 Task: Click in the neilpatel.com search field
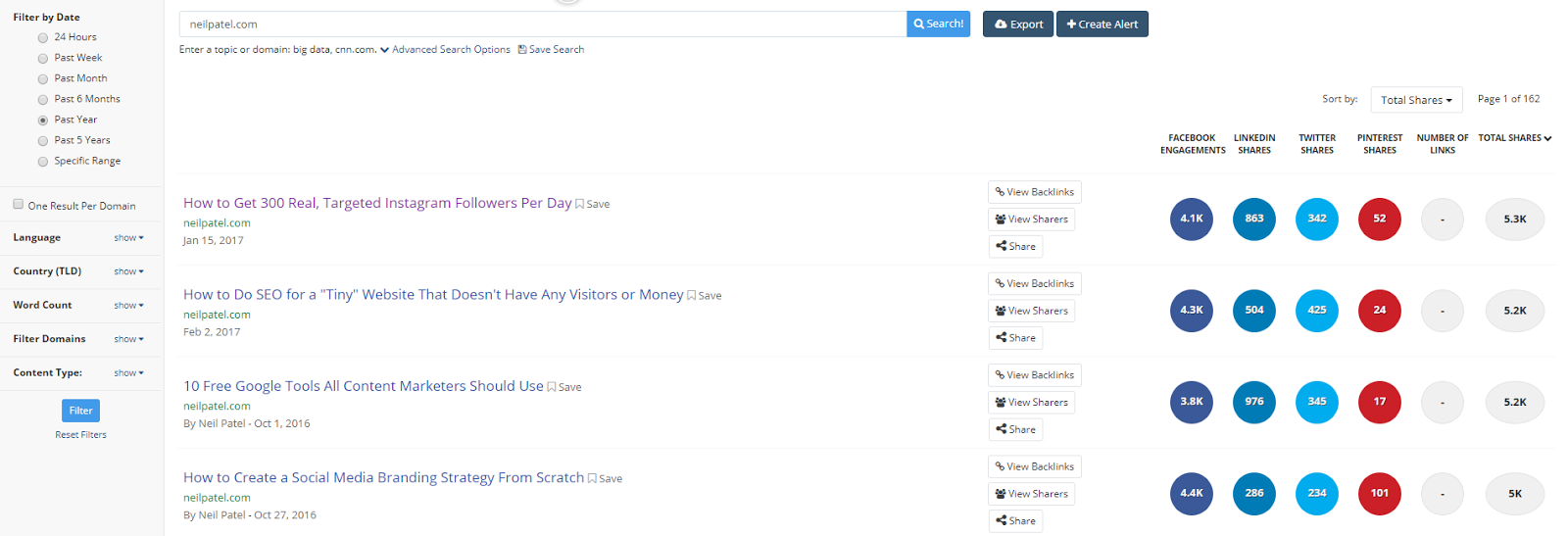543,24
